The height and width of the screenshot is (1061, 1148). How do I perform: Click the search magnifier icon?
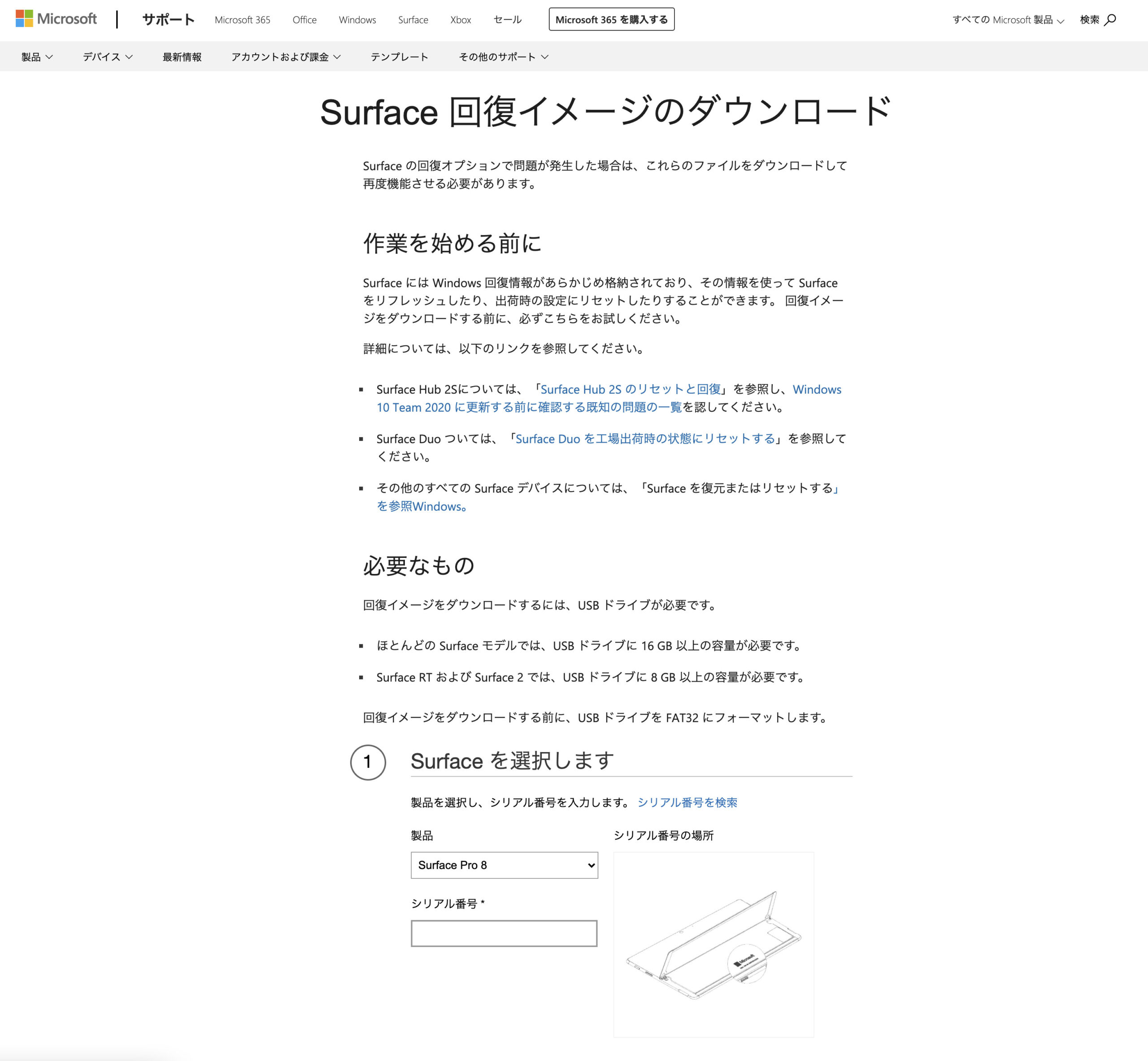(1110, 20)
